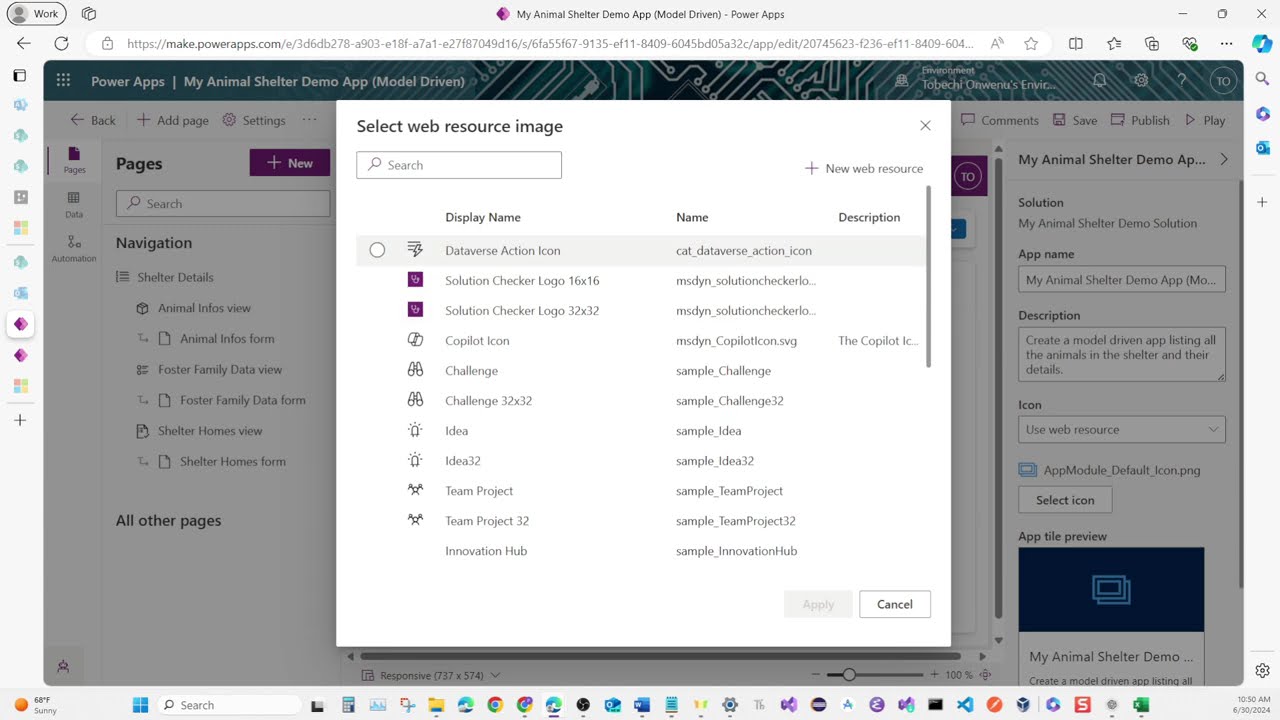This screenshot has height=720, width=1280.
Task: Click the dialog list vertical scrollbar
Action: (x=929, y=277)
